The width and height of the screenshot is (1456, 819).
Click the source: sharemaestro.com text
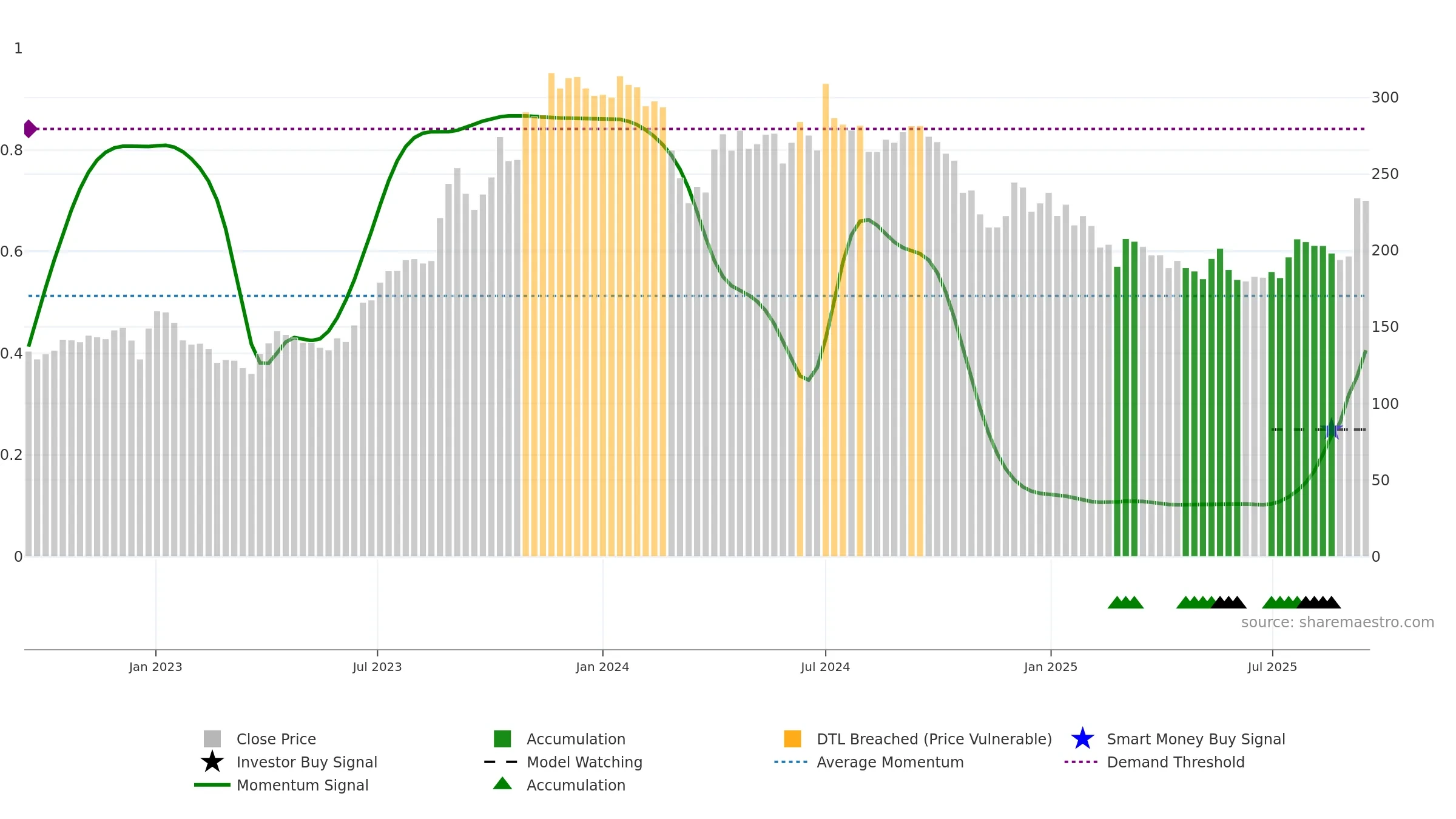coord(1338,622)
